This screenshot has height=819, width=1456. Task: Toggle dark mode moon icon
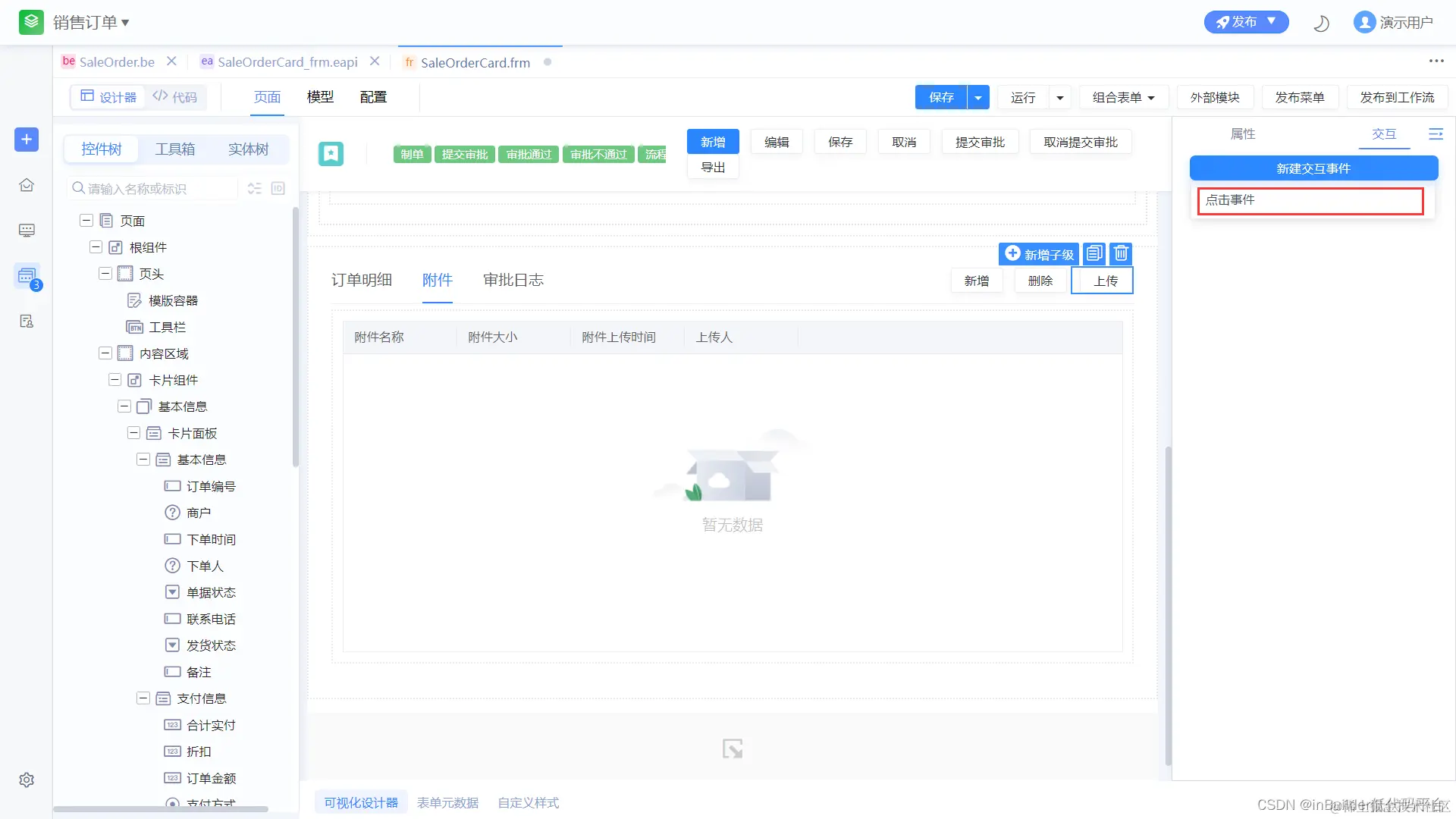click(1321, 23)
